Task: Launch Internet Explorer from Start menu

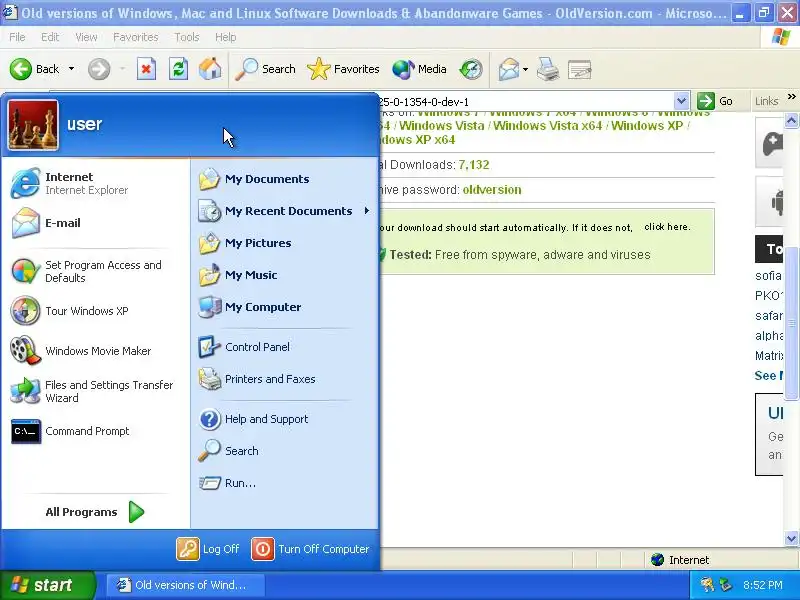Action: [95, 183]
